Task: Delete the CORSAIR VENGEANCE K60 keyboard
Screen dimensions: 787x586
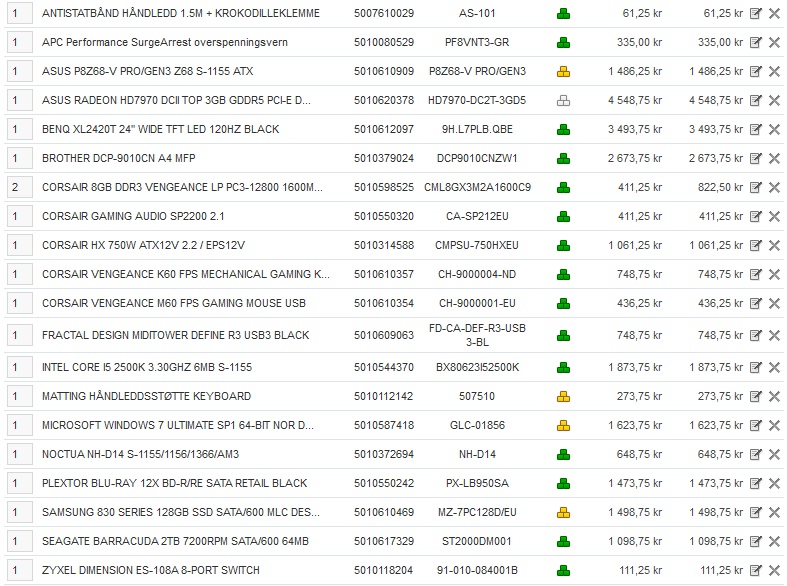Action: pyautogui.click(x=774, y=274)
